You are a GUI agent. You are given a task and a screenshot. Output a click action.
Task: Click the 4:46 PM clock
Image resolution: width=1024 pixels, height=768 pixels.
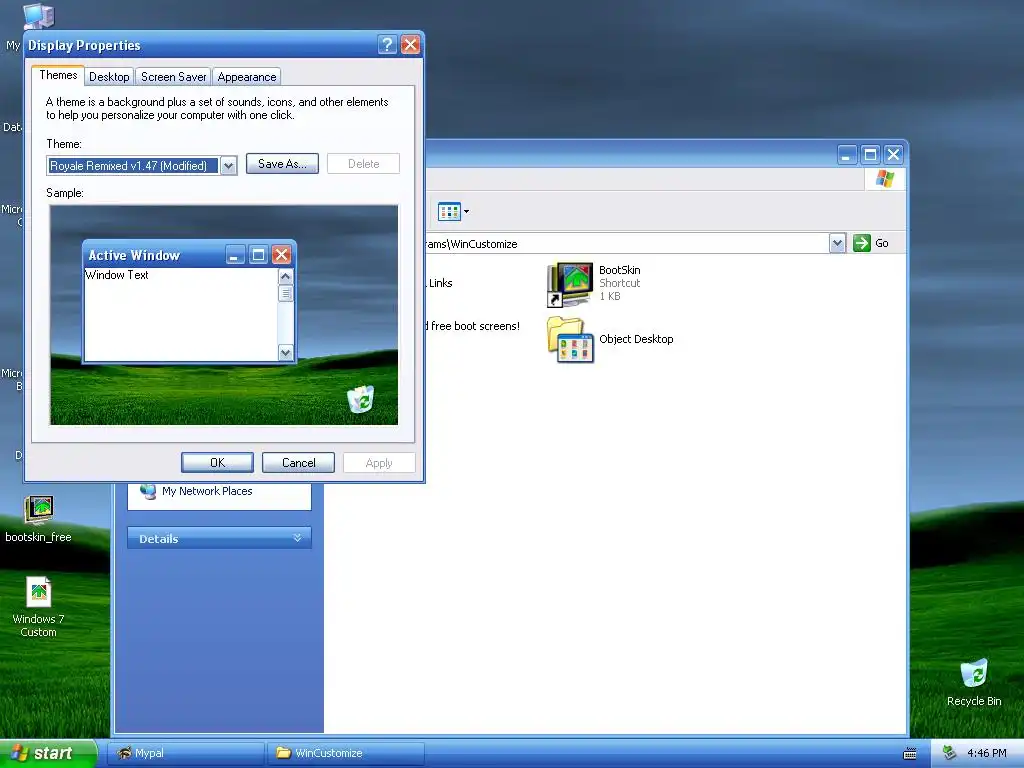[987, 753]
